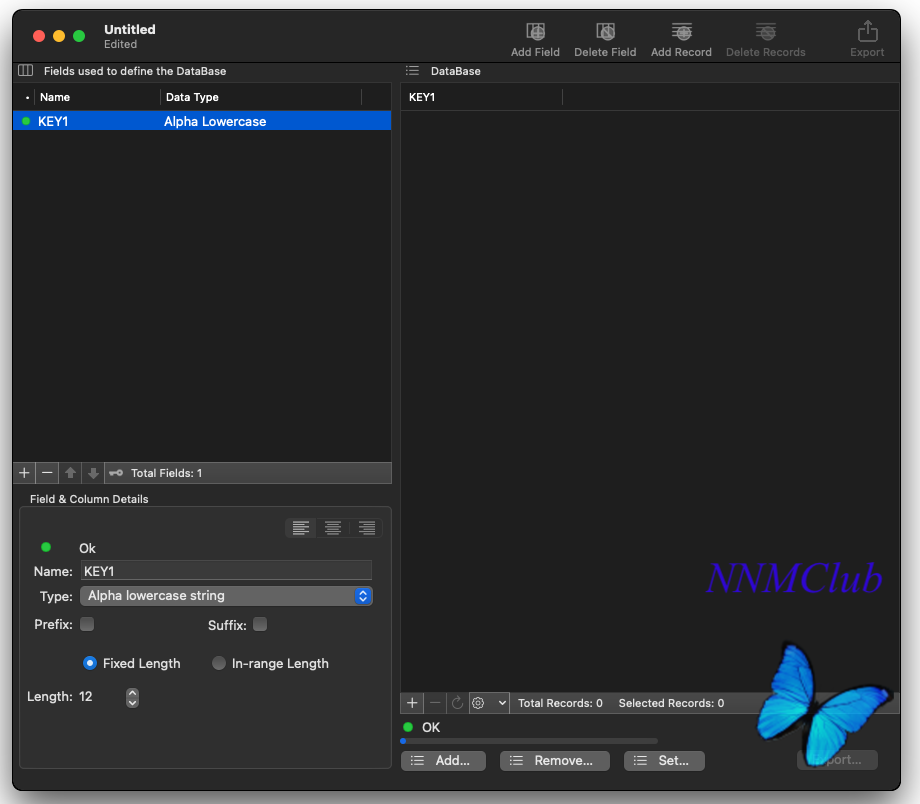Click the Delete Field toolbar icon

pyautogui.click(x=605, y=32)
